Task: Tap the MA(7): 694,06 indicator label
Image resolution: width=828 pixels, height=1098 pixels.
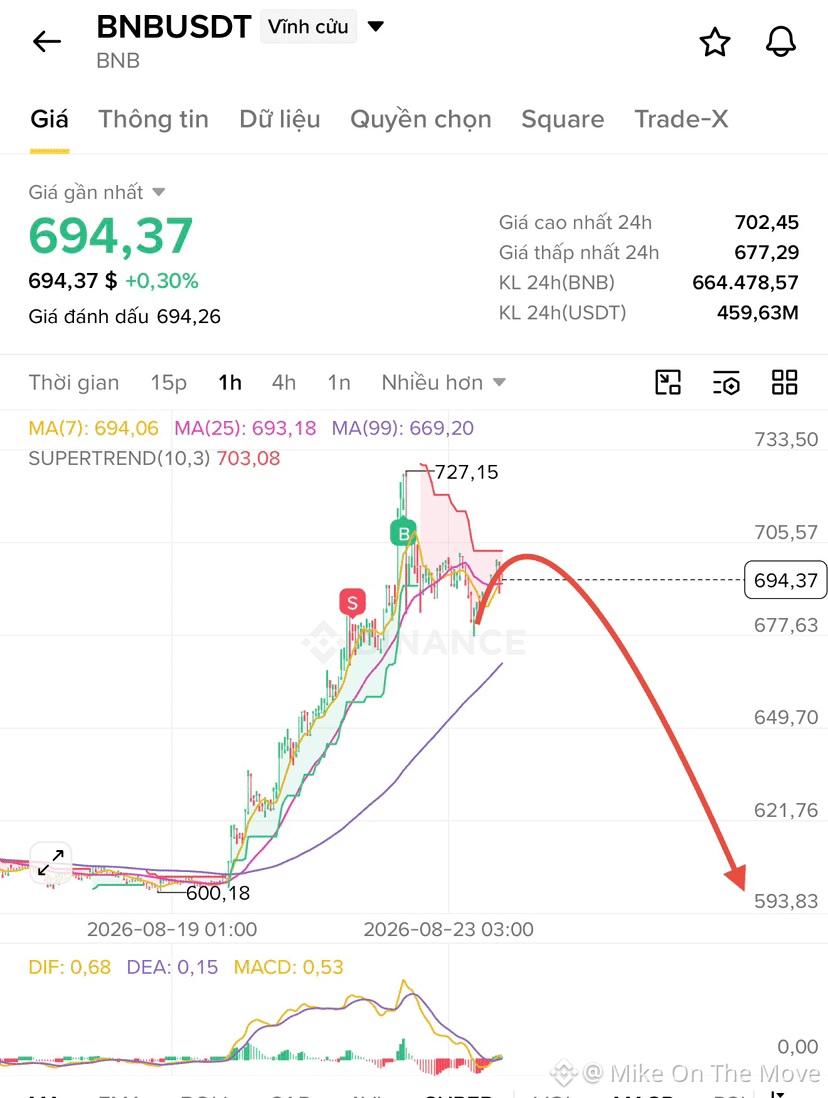Action: point(93,428)
